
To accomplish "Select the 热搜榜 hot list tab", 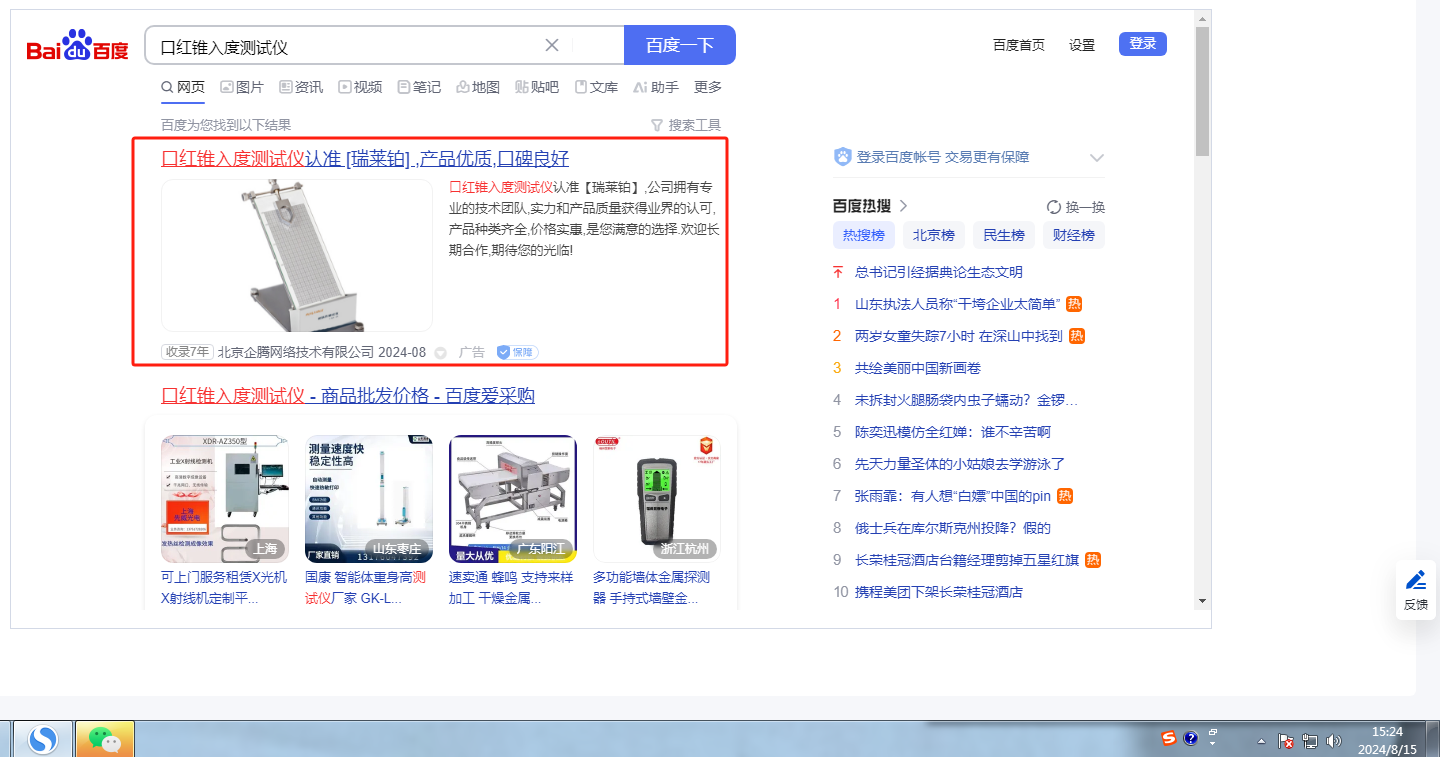I will 864,236.
